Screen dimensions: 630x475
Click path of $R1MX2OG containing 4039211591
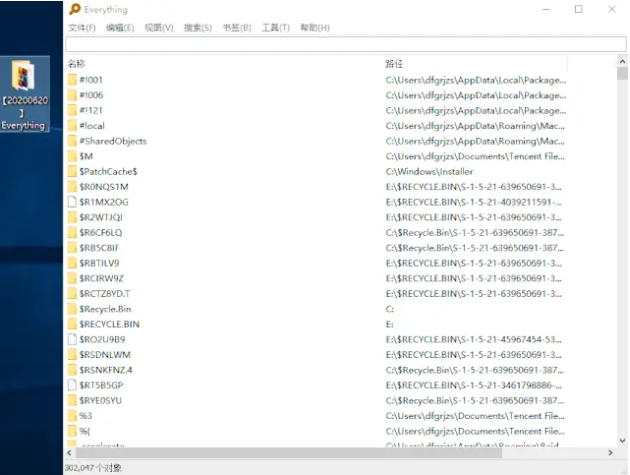coord(474,202)
